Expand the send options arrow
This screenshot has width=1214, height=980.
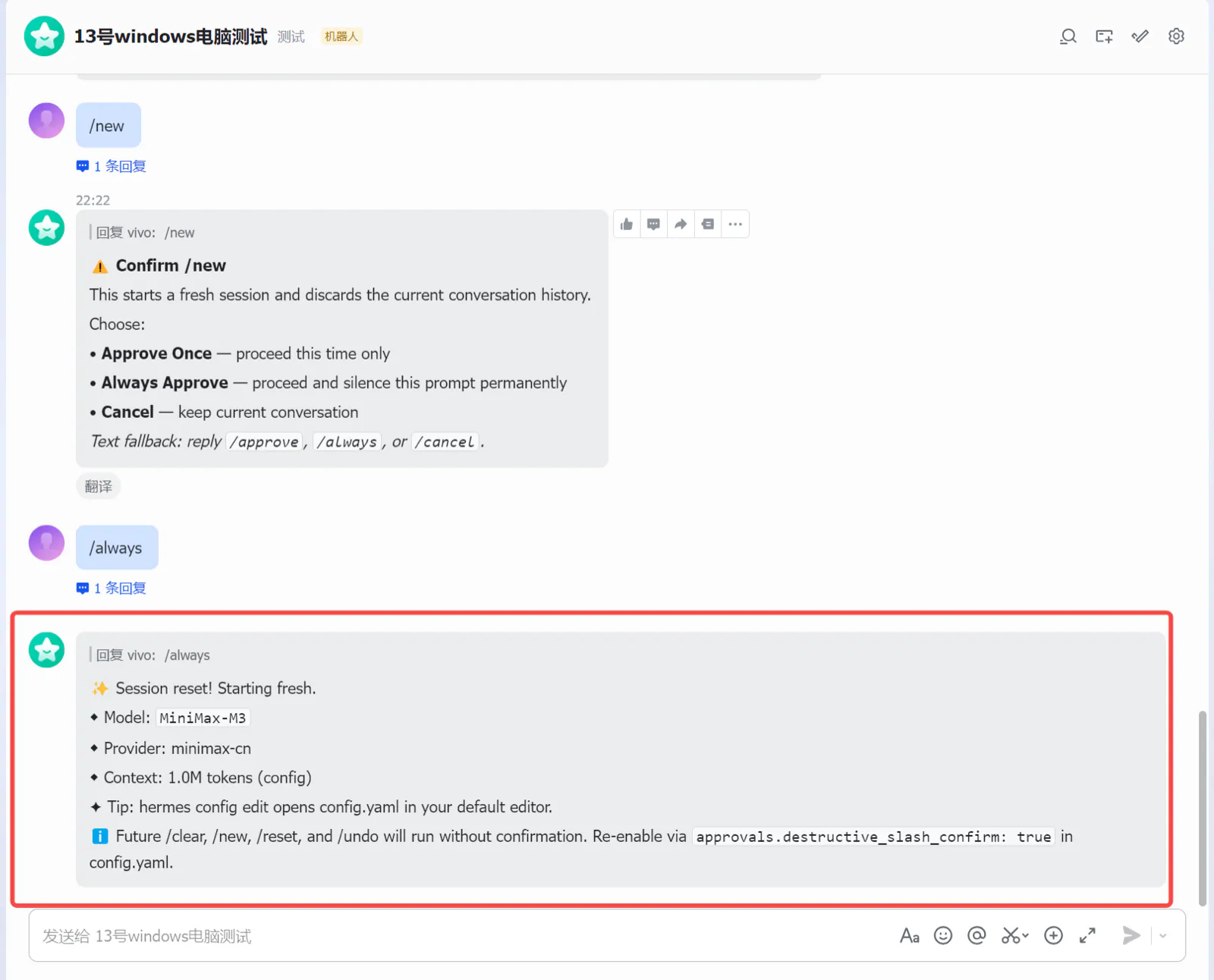[x=1163, y=936]
